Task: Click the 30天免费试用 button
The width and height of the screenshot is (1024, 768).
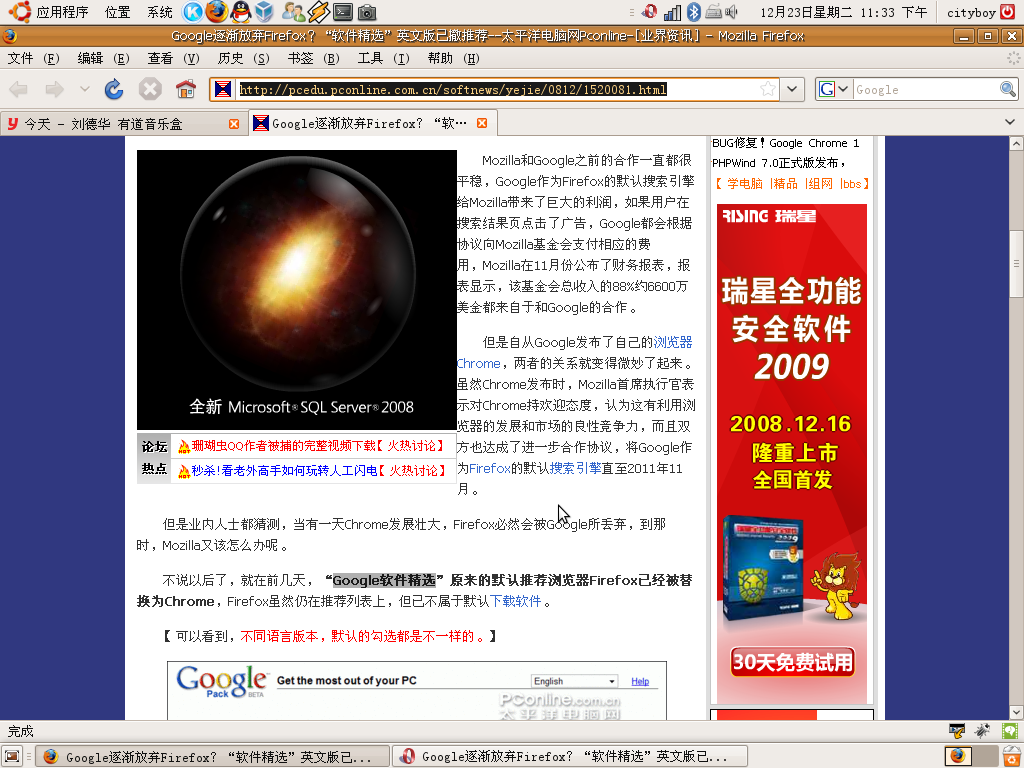Action: (792, 662)
